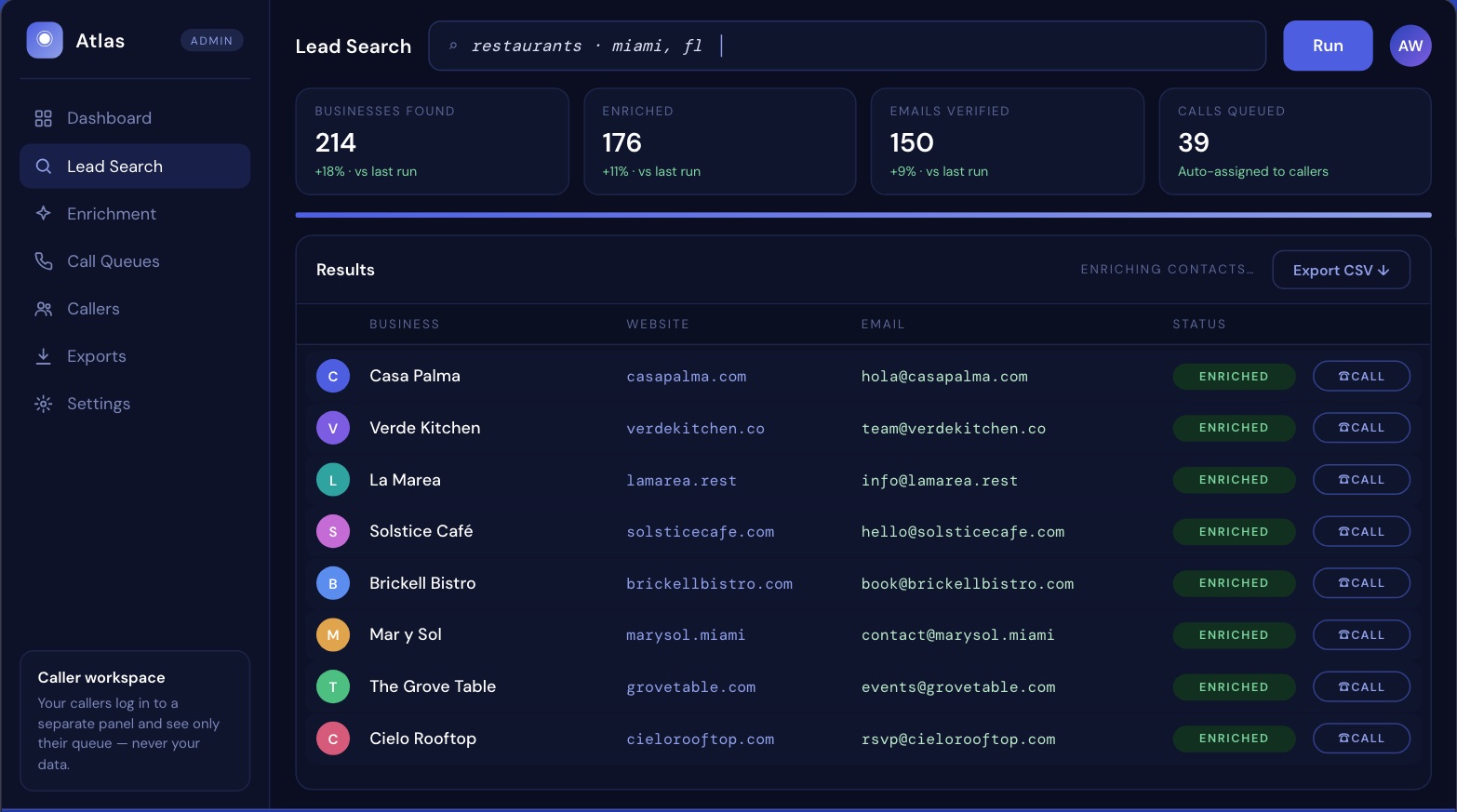Call Mar y Sol
This screenshot has height=812, width=1457.
[x=1361, y=635]
